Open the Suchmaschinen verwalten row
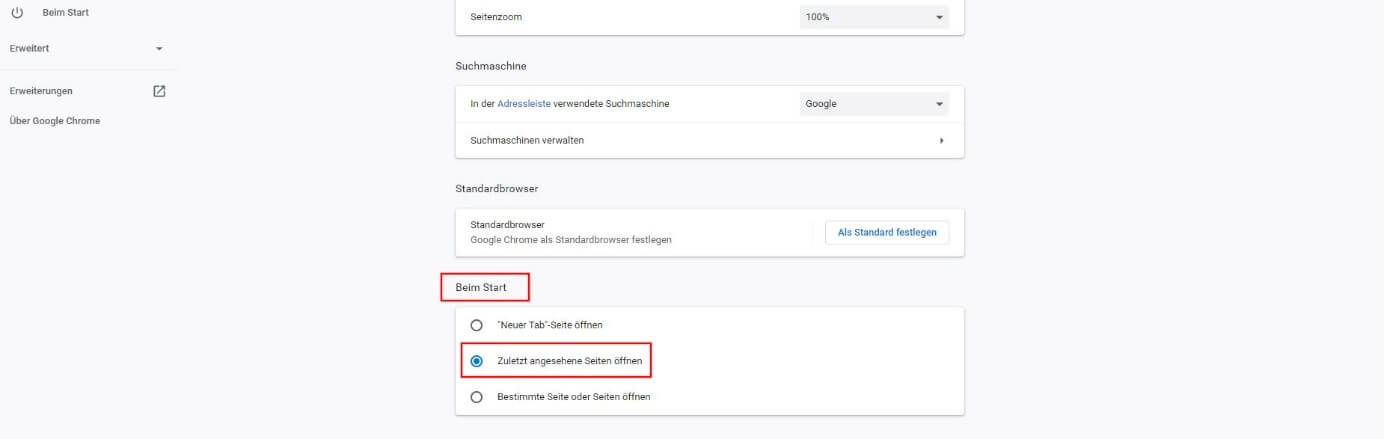Screen dimensions: 1384x439 (x=709, y=140)
